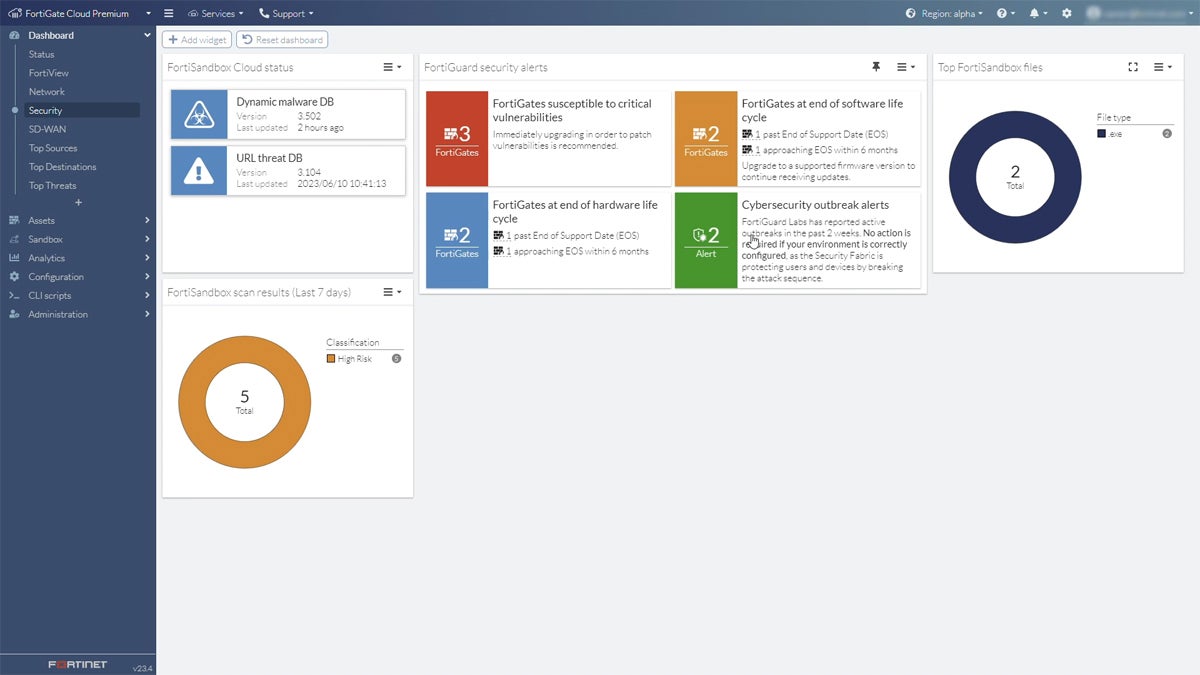The height and width of the screenshot is (675, 1200).
Task: Pin the FortiGuard security alerts widget
Action: 876,67
